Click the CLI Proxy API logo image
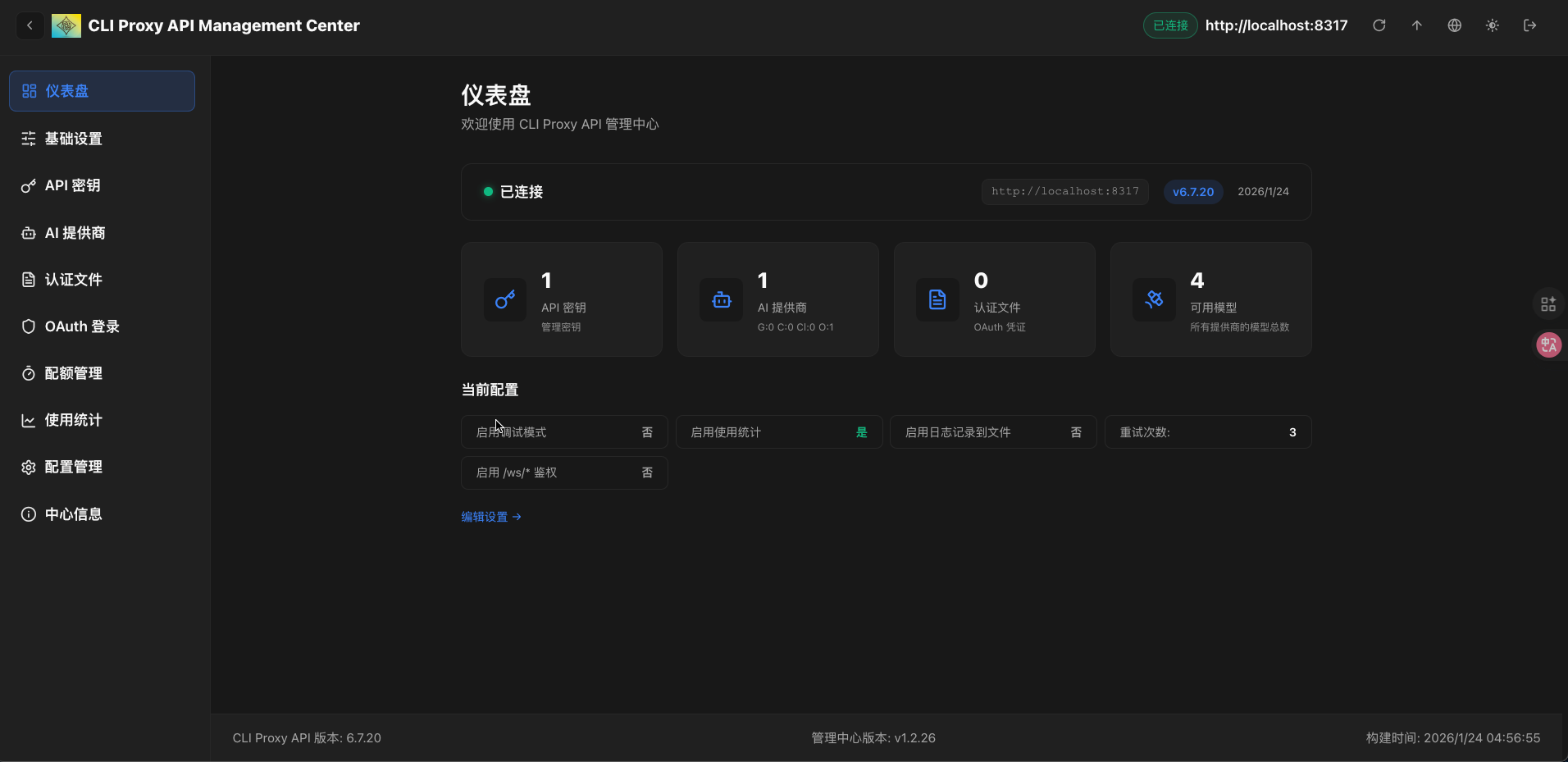 (x=66, y=25)
